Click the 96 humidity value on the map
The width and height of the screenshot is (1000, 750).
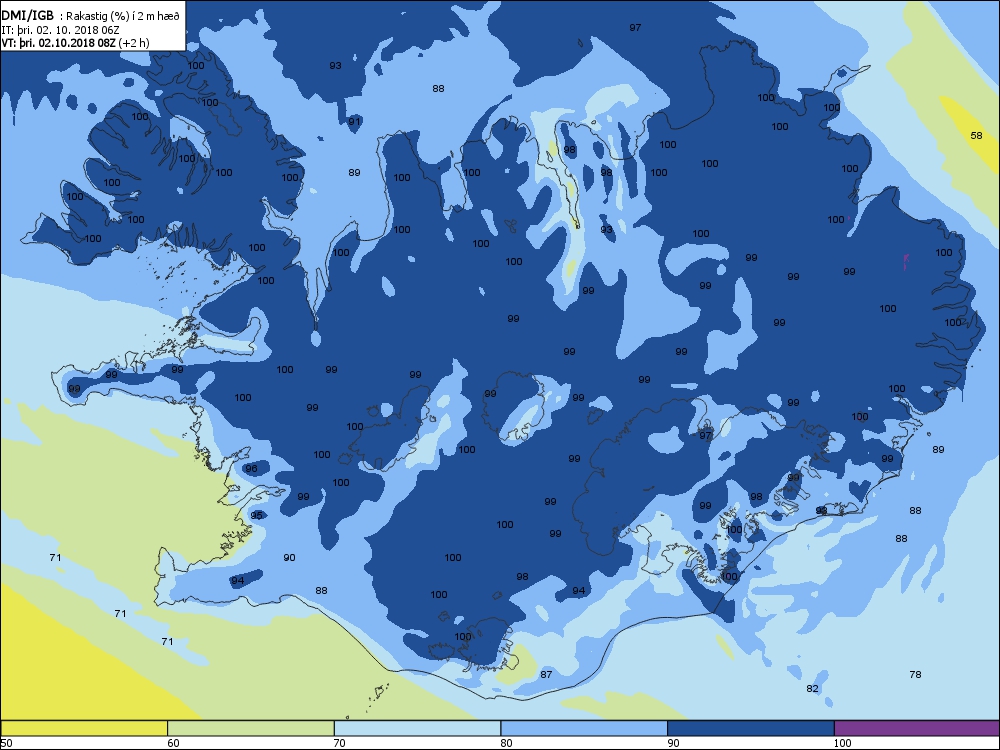pos(251,468)
